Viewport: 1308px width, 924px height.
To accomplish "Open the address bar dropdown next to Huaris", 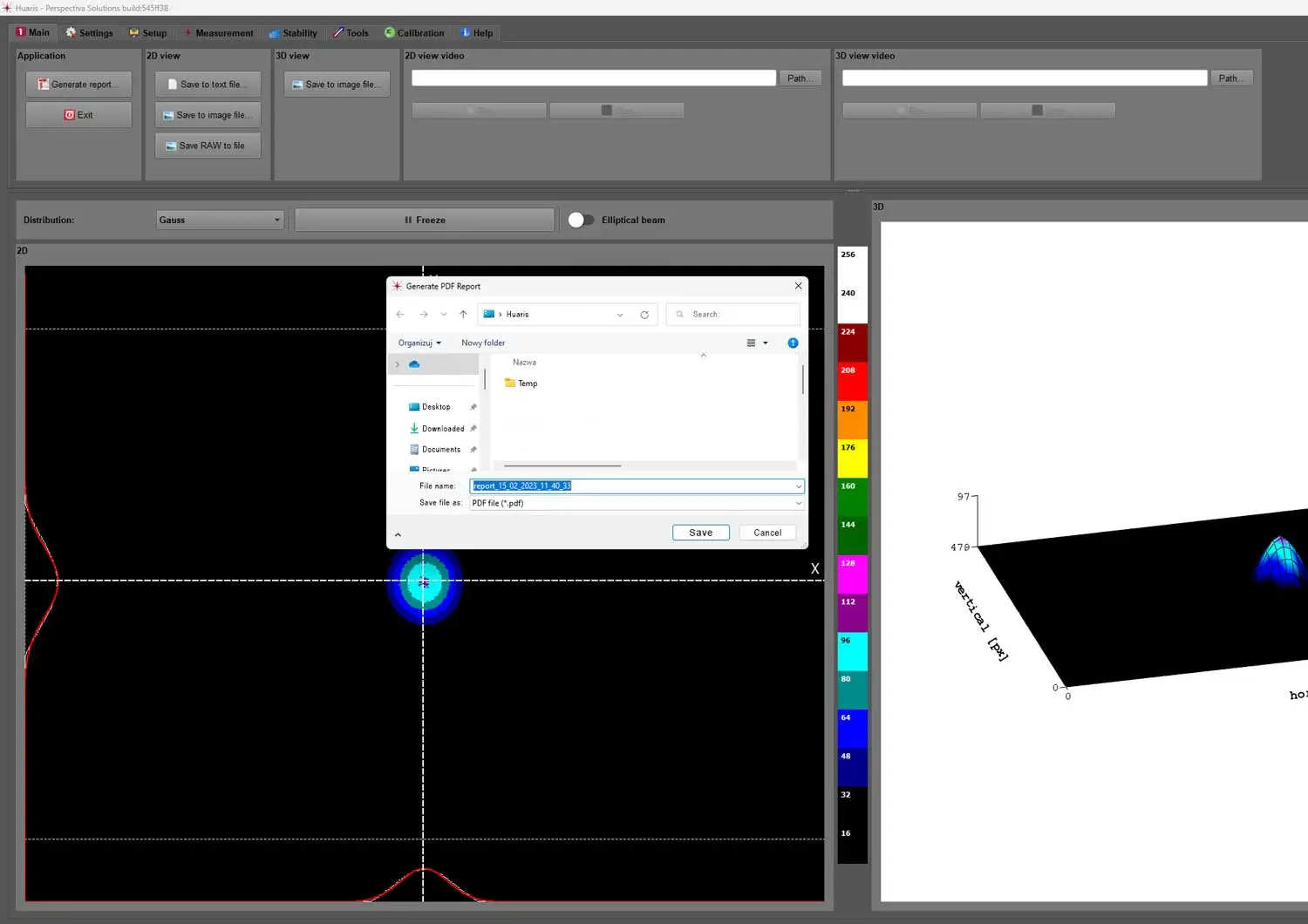I will point(619,314).
